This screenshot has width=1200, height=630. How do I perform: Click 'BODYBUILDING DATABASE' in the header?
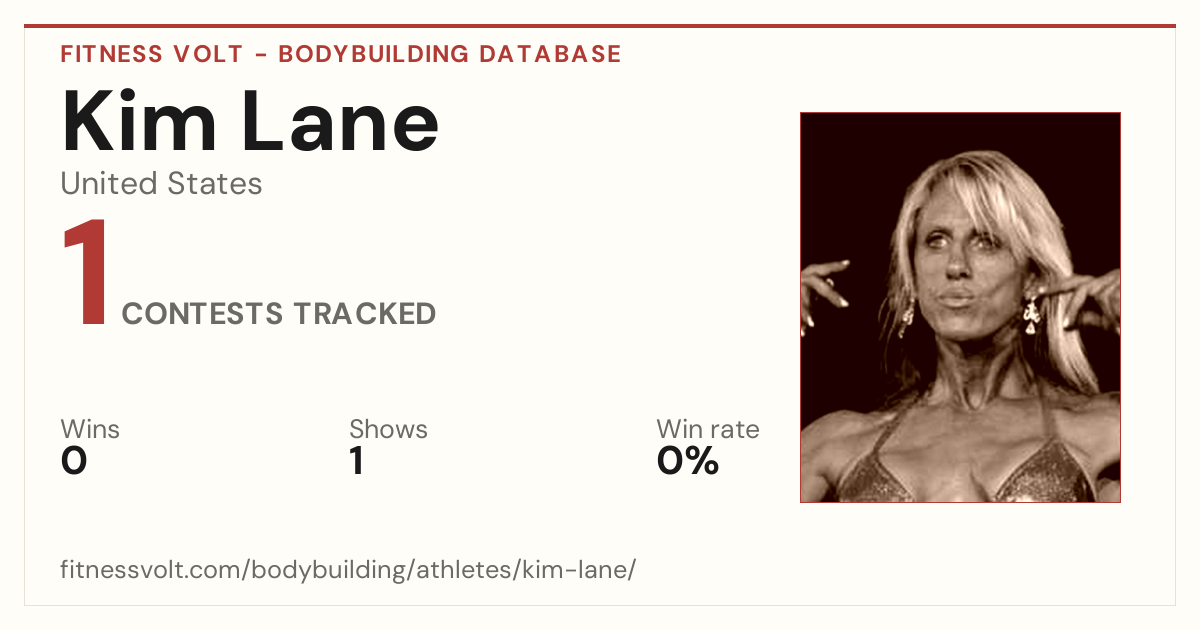pyautogui.click(x=450, y=54)
